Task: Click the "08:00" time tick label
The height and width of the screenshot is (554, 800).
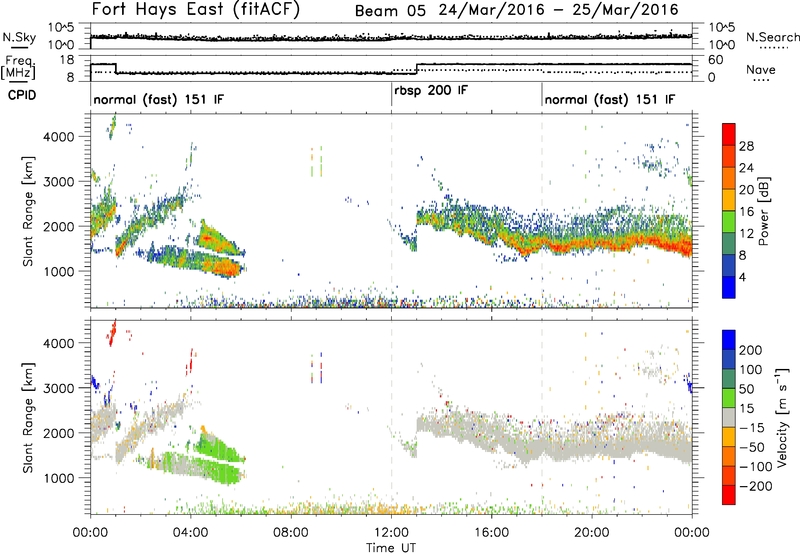Action: click(x=291, y=533)
